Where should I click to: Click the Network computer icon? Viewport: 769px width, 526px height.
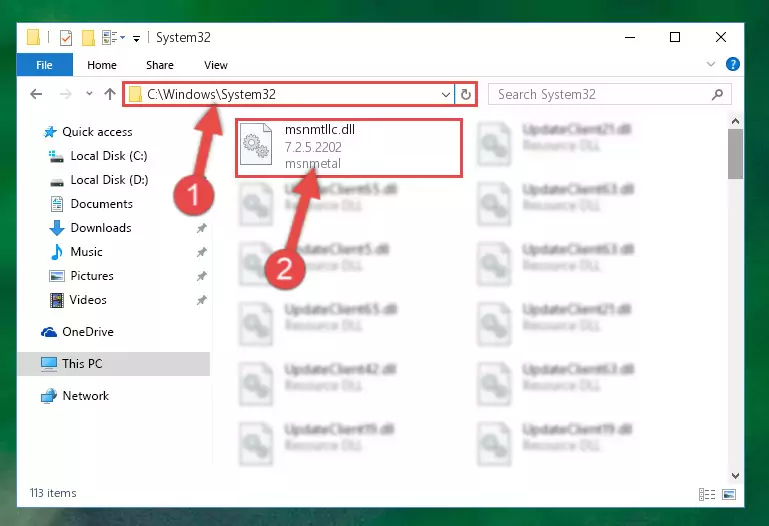(x=49, y=396)
